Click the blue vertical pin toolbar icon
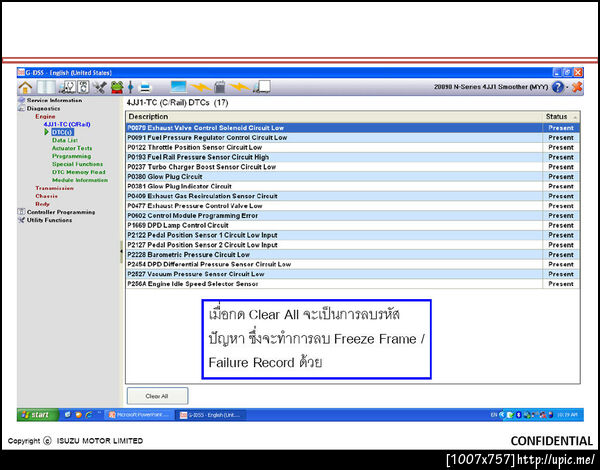Screen dimensions: 600x470 [130, 87]
